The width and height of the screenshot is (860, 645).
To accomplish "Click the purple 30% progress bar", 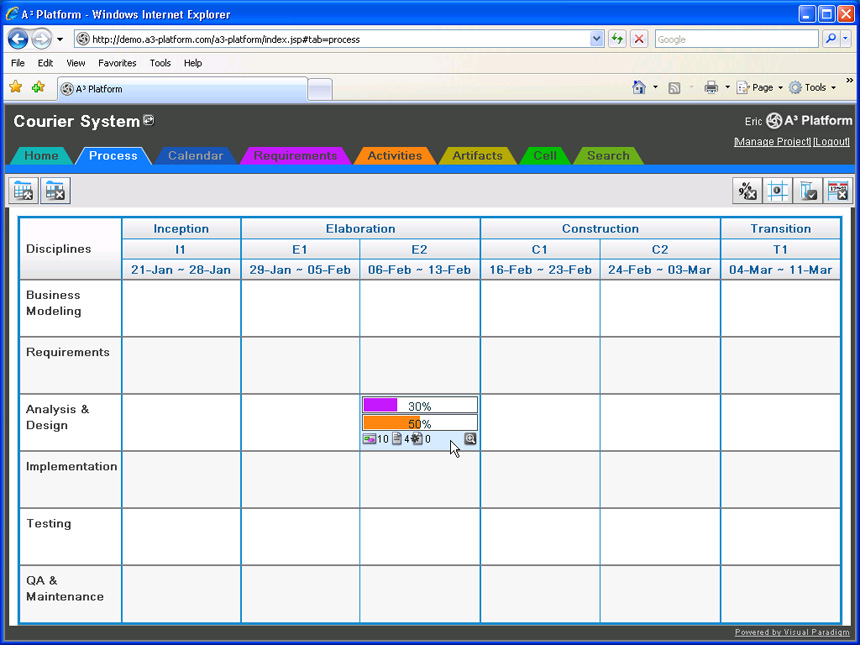I will [419, 406].
